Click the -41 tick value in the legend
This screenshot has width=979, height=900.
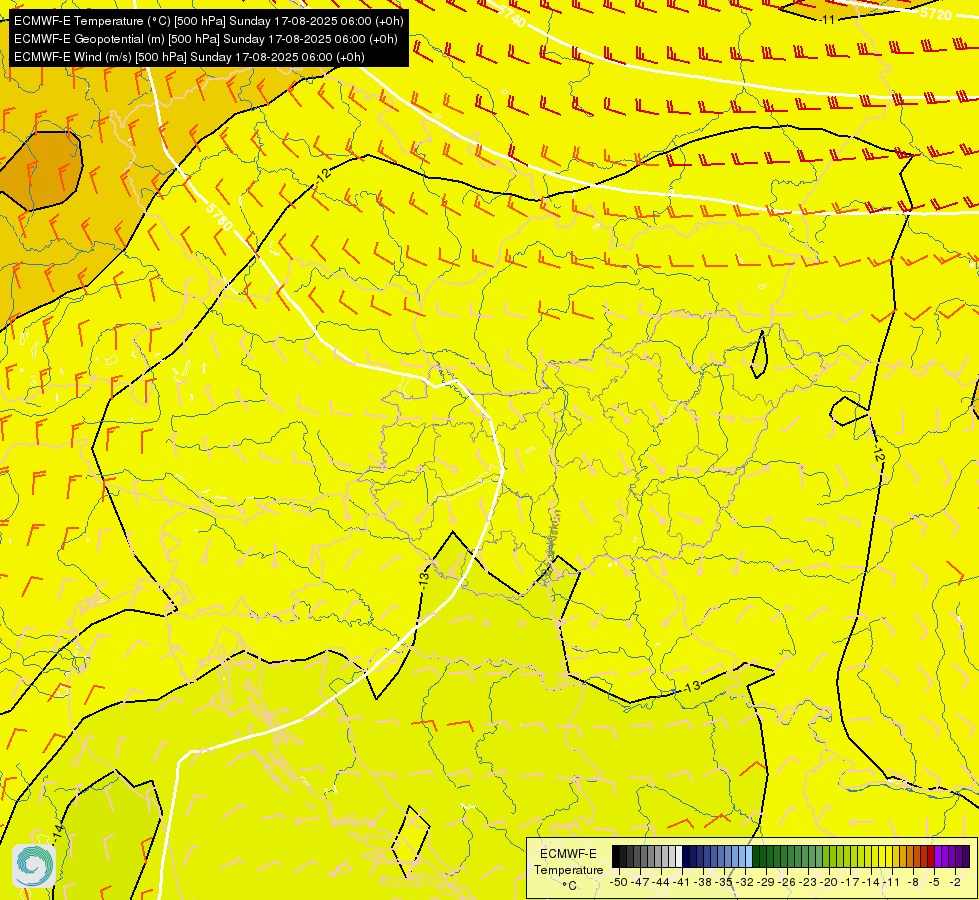(x=682, y=882)
